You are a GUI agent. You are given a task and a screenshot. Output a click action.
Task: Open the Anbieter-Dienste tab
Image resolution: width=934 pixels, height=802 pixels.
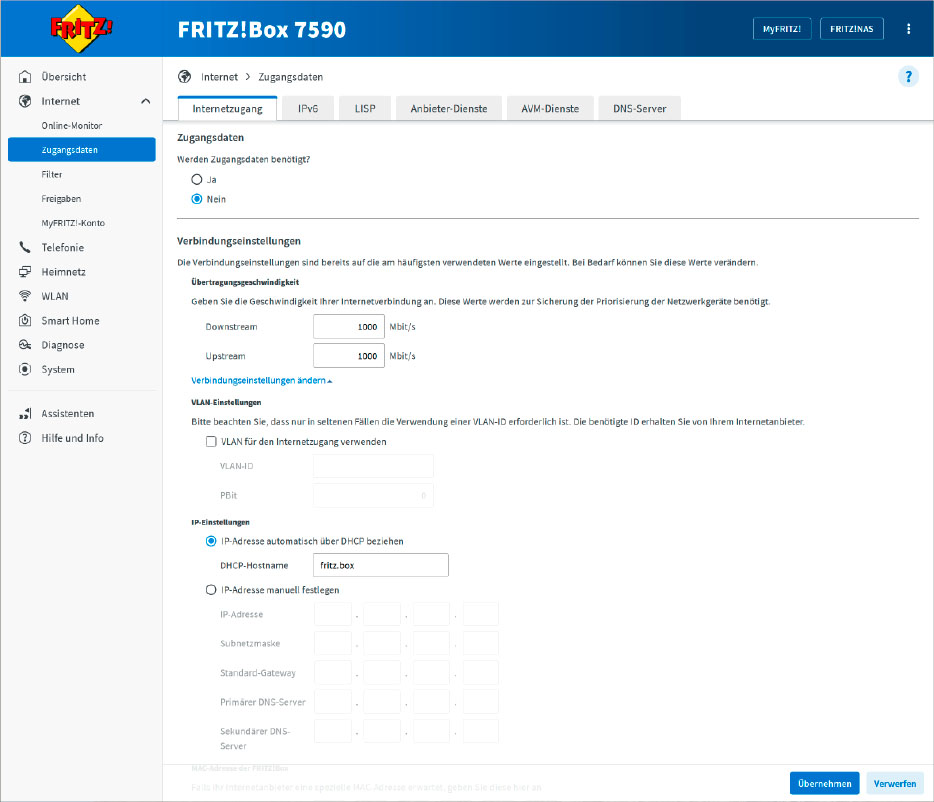(449, 108)
